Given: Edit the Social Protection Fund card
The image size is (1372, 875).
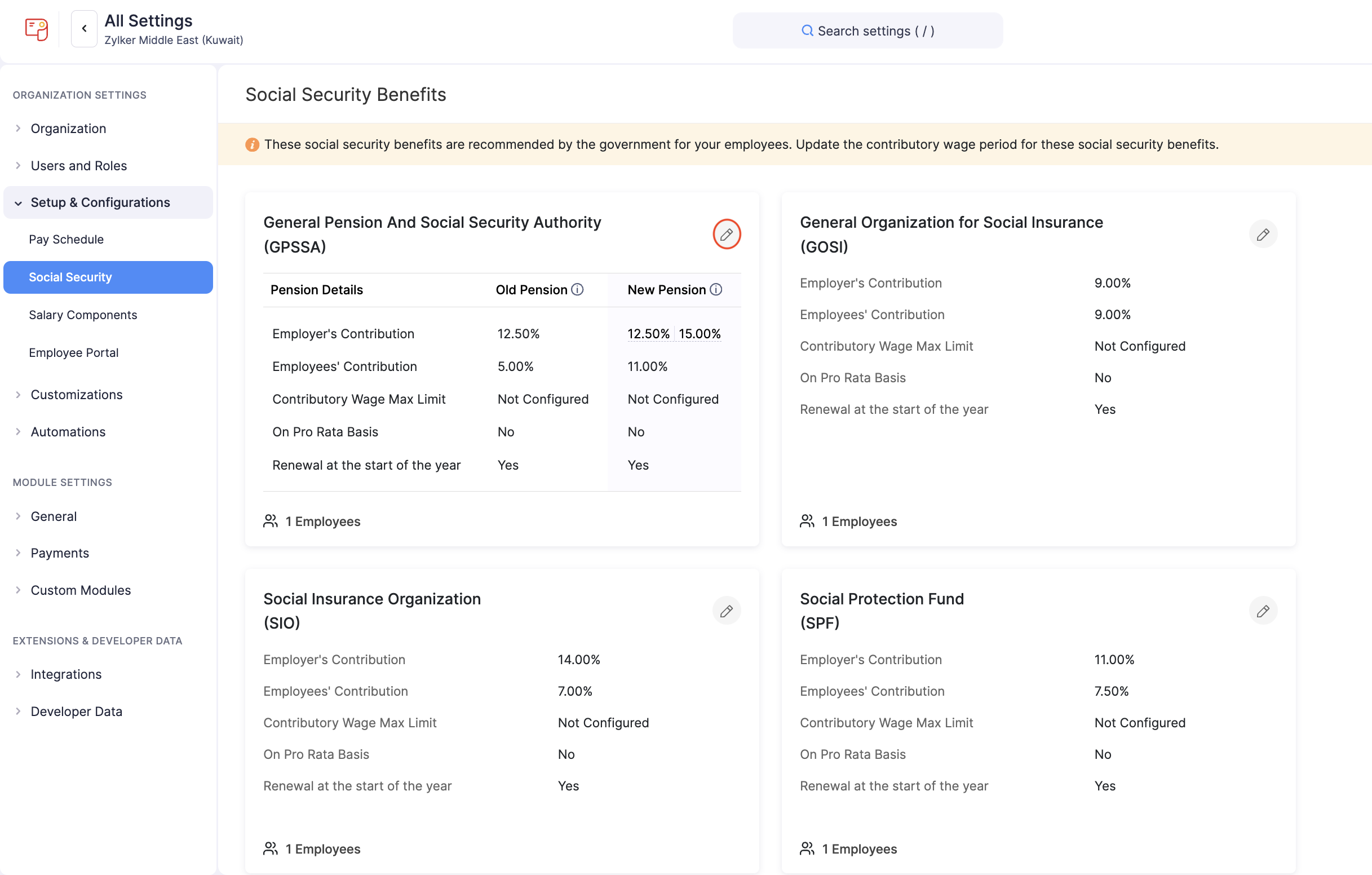Looking at the screenshot, I should tap(1263, 611).
